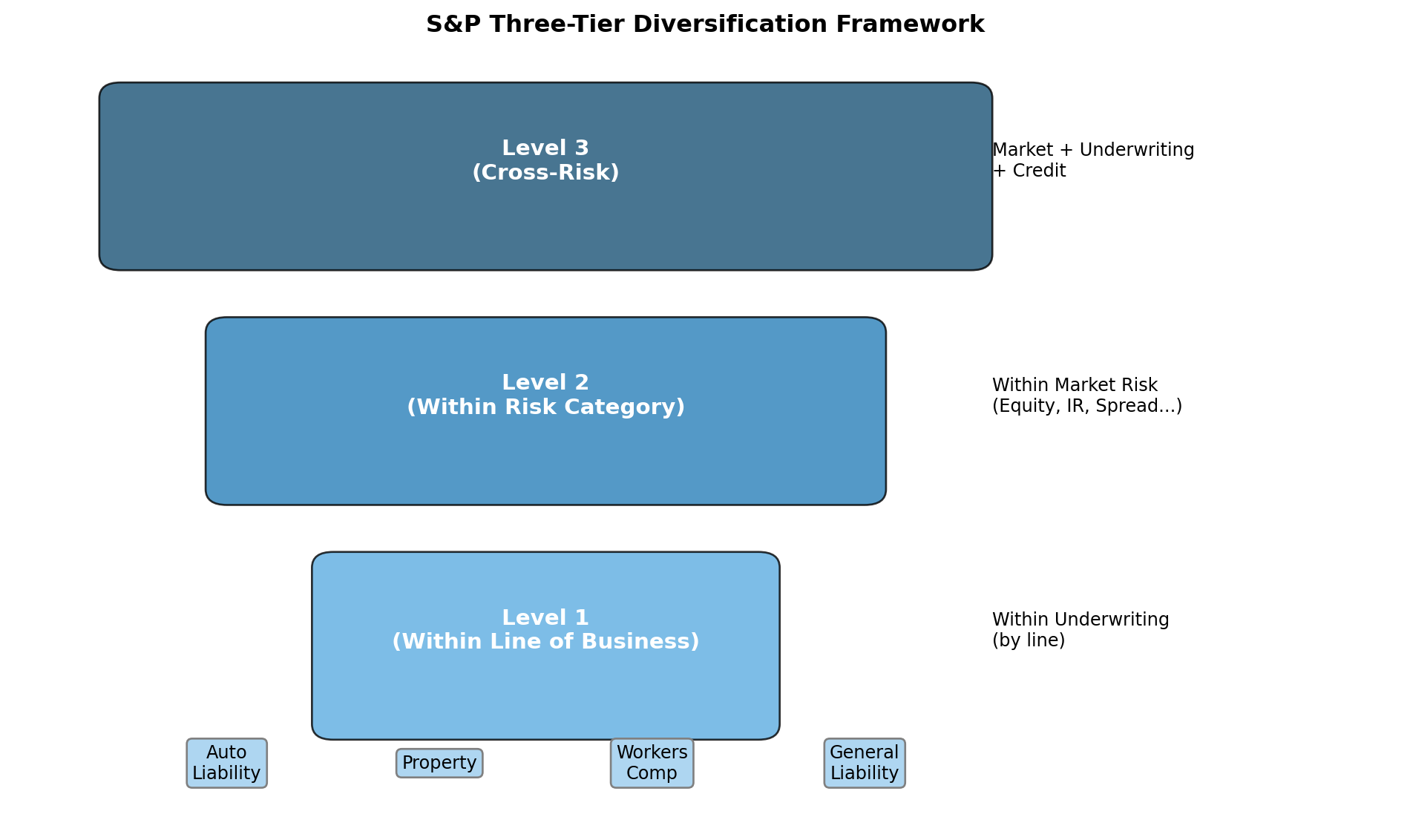
Task: Choose the General Liability box
Action: (865, 763)
